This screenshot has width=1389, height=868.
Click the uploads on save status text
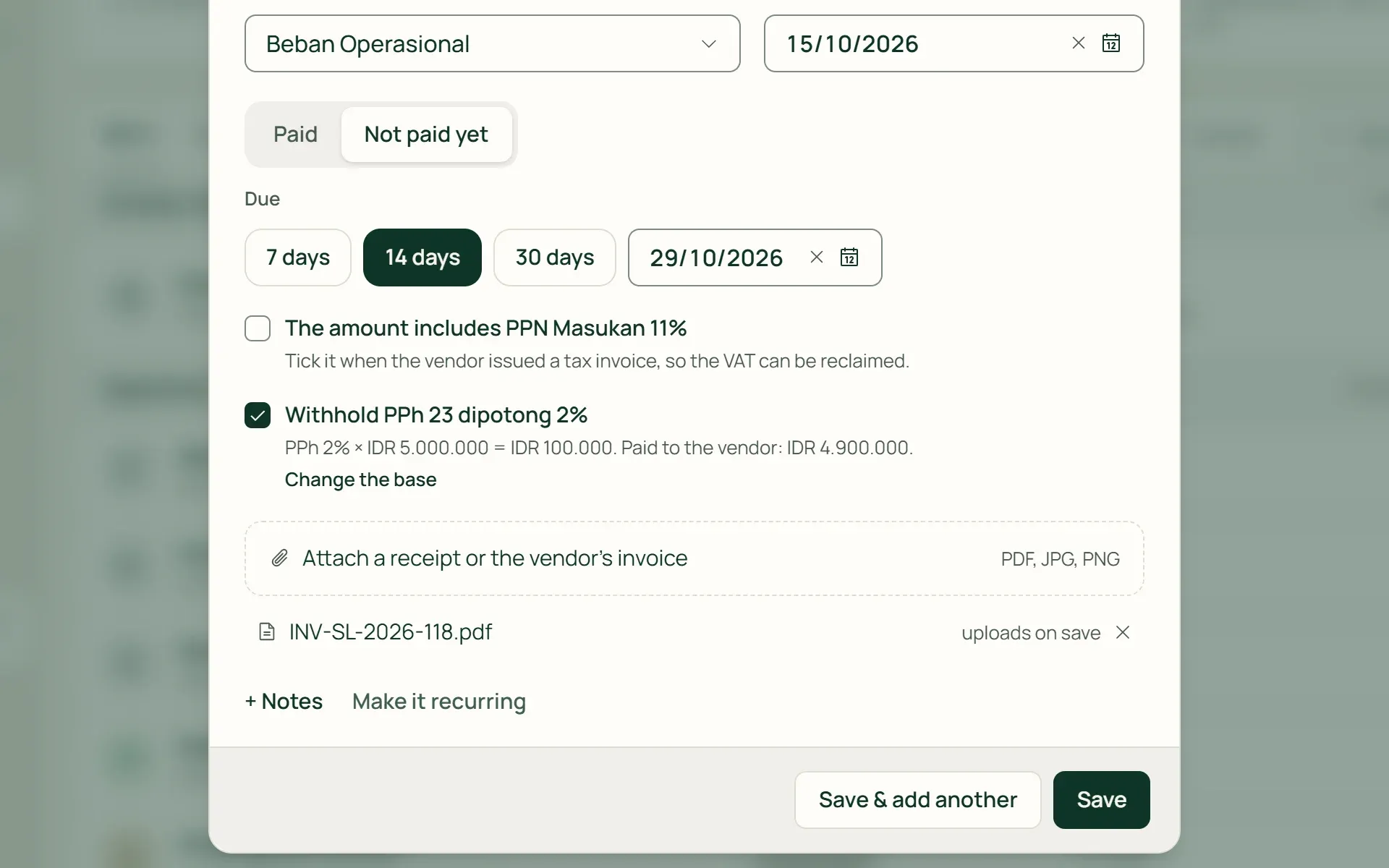[1031, 633]
